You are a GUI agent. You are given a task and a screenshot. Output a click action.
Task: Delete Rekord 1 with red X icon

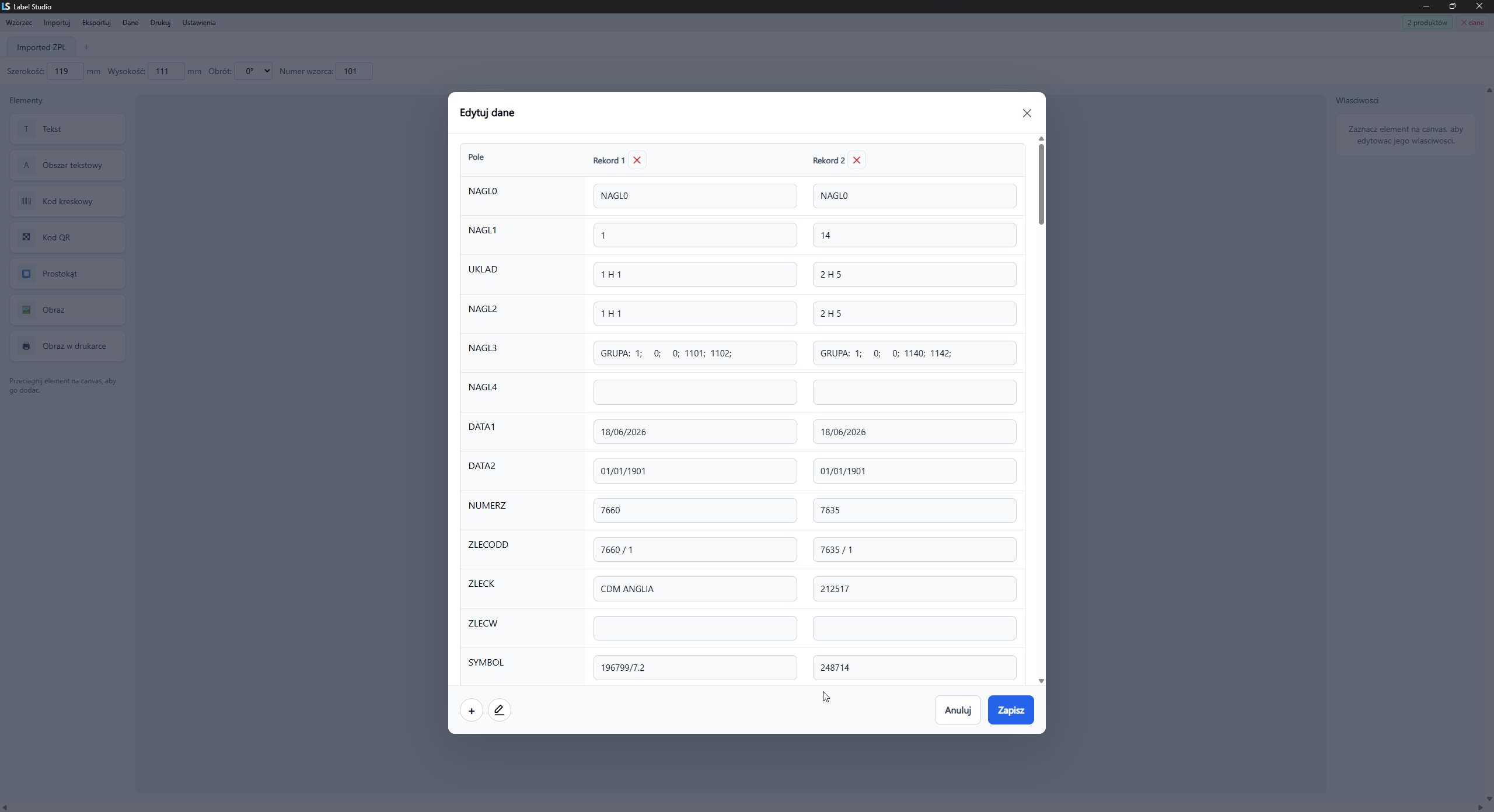tap(637, 160)
